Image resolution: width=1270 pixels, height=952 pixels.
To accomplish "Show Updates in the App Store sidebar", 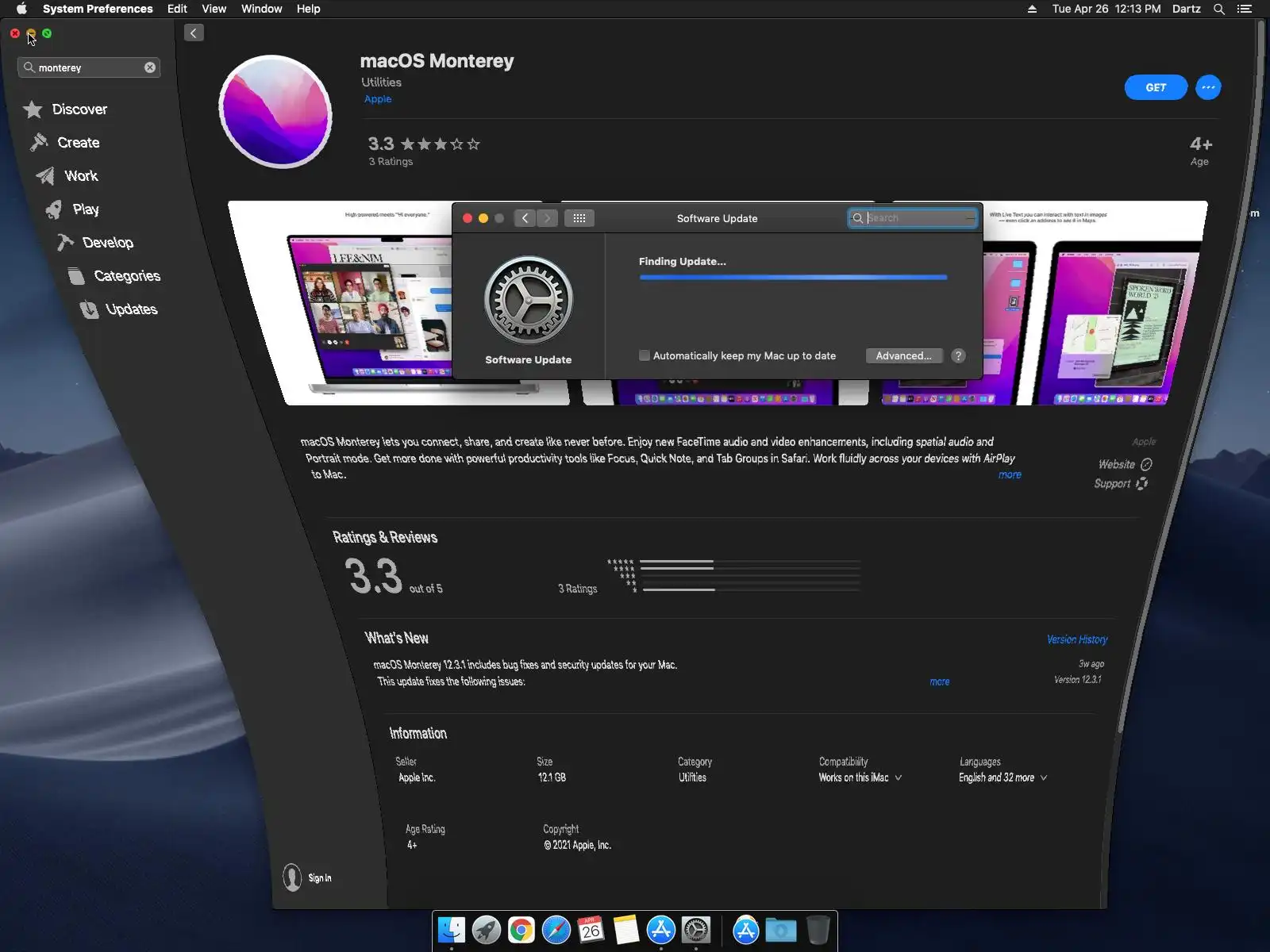I will pyautogui.click(x=118, y=309).
